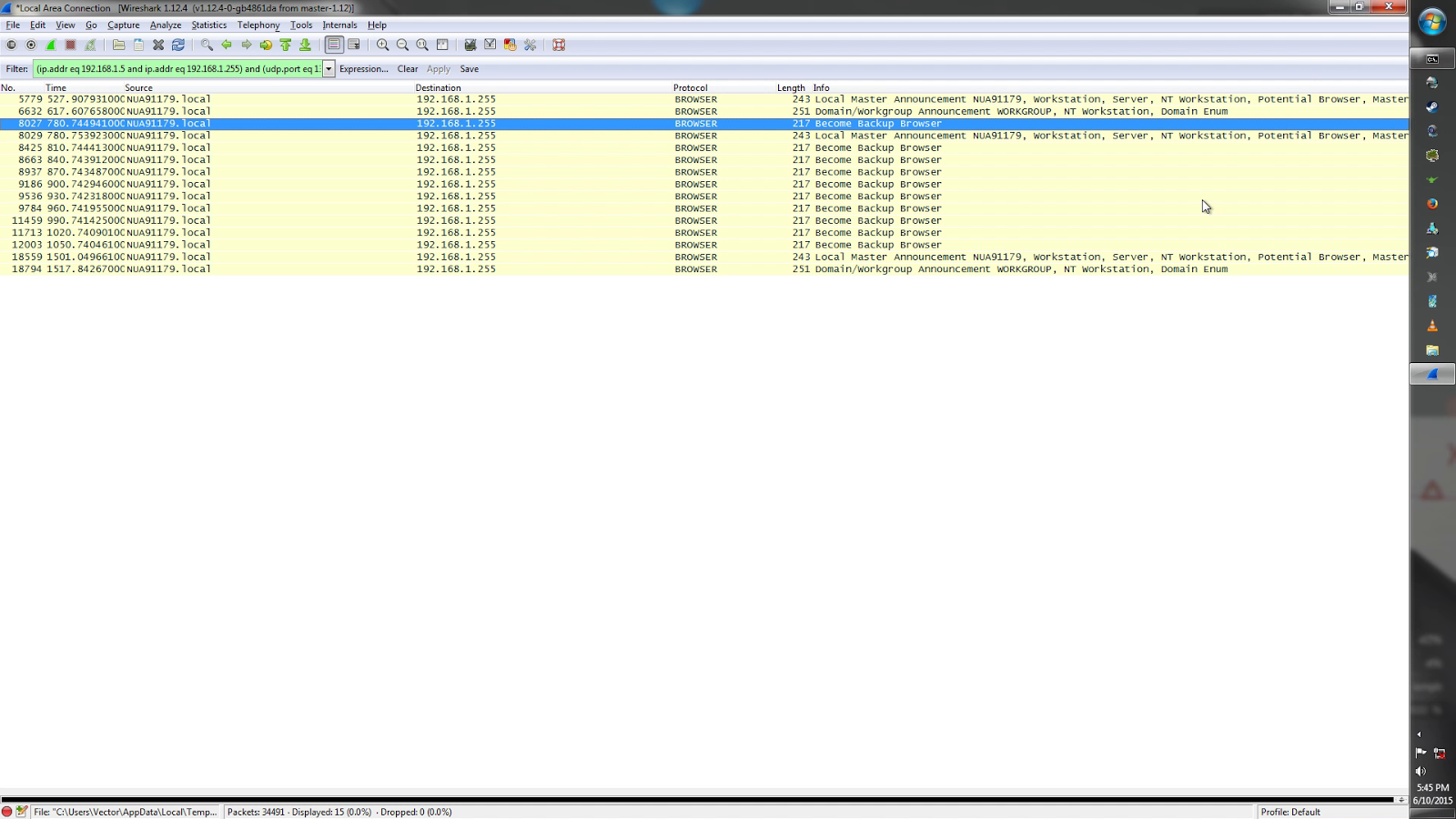Zoom in on packet text

[x=382, y=45]
